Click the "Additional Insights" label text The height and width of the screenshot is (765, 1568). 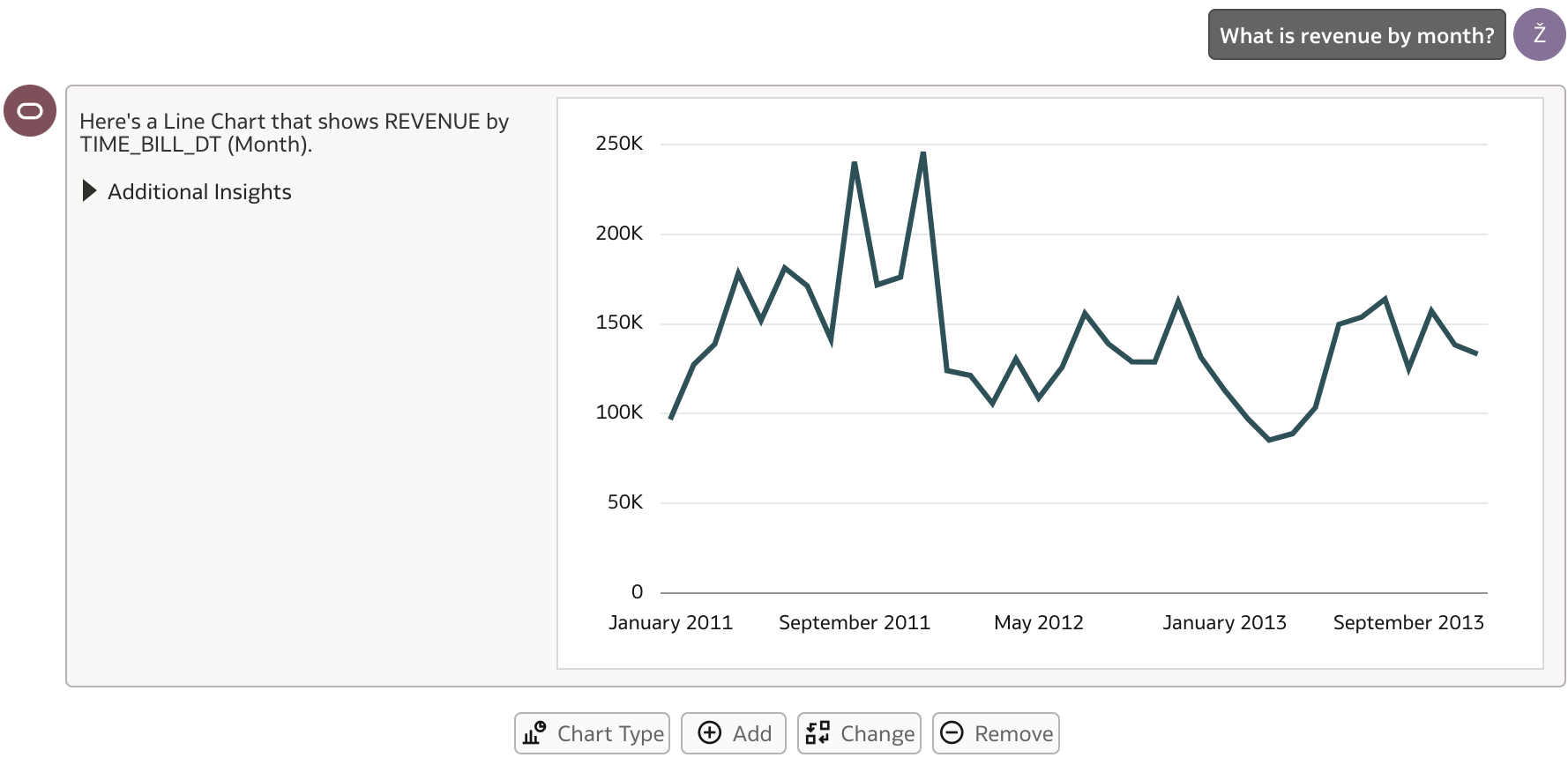click(x=199, y=192)
